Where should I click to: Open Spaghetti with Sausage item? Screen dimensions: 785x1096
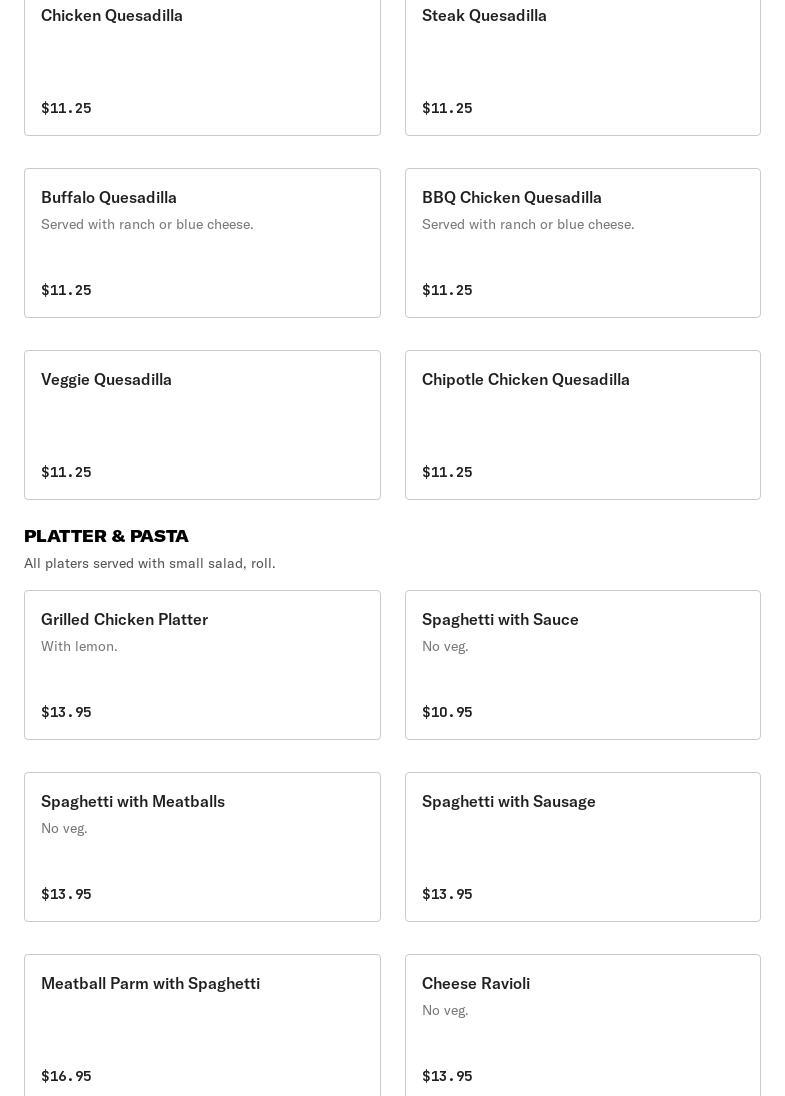582,847
